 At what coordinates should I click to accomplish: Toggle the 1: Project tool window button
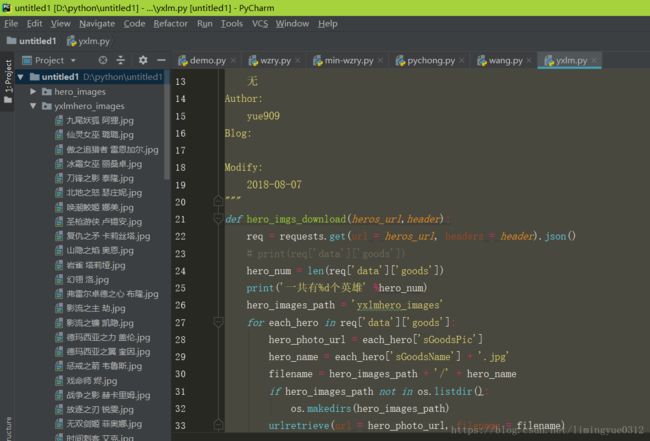coord(7,81)
